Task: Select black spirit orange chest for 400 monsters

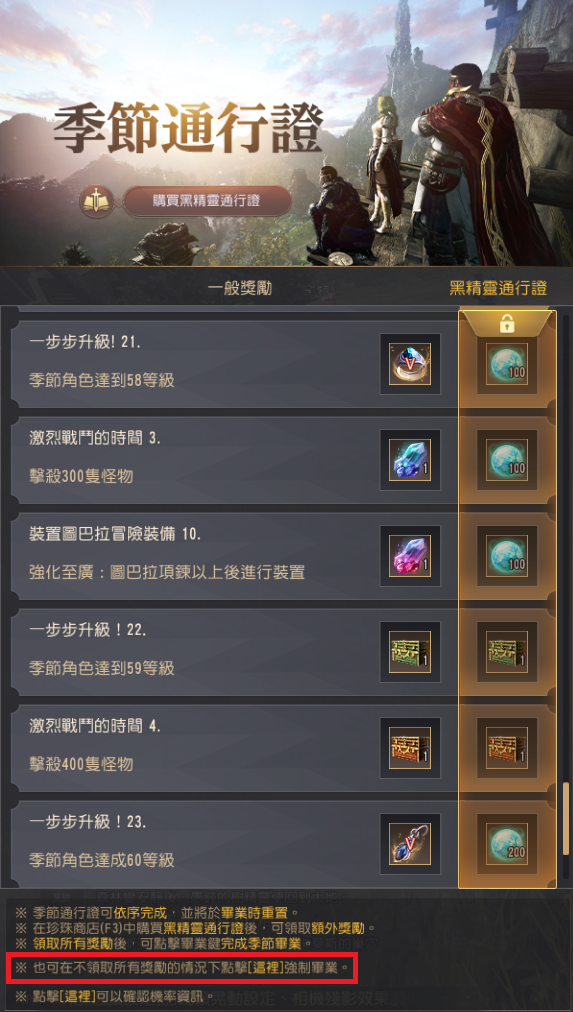Action: click(x=507, y=747)
